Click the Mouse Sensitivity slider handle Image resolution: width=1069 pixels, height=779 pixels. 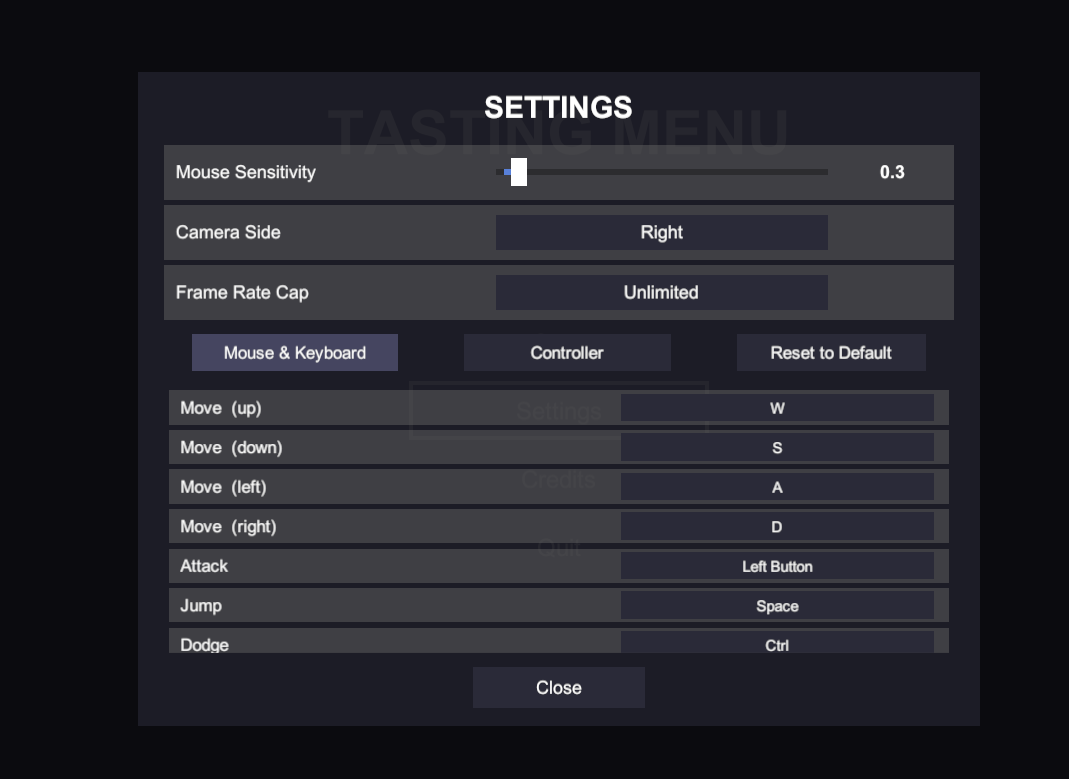click(x=519, y=172)
